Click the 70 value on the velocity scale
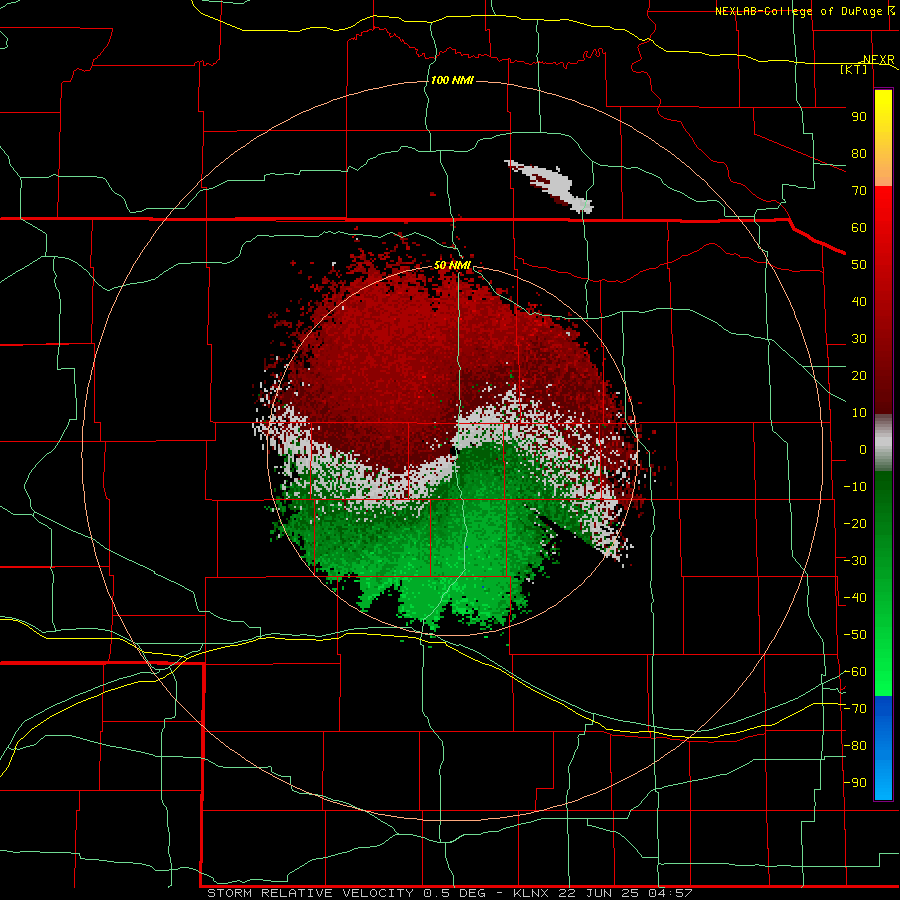The image size is (900, 900). (x=859, y=191)
